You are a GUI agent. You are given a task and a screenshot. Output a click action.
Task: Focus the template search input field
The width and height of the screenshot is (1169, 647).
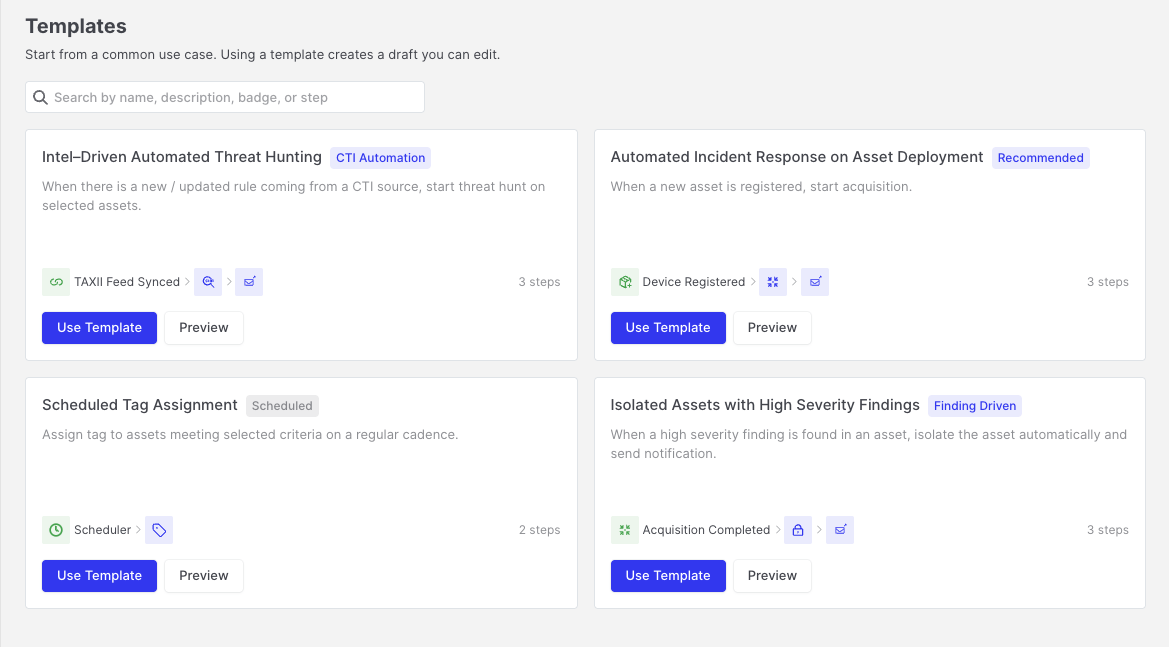225,98
